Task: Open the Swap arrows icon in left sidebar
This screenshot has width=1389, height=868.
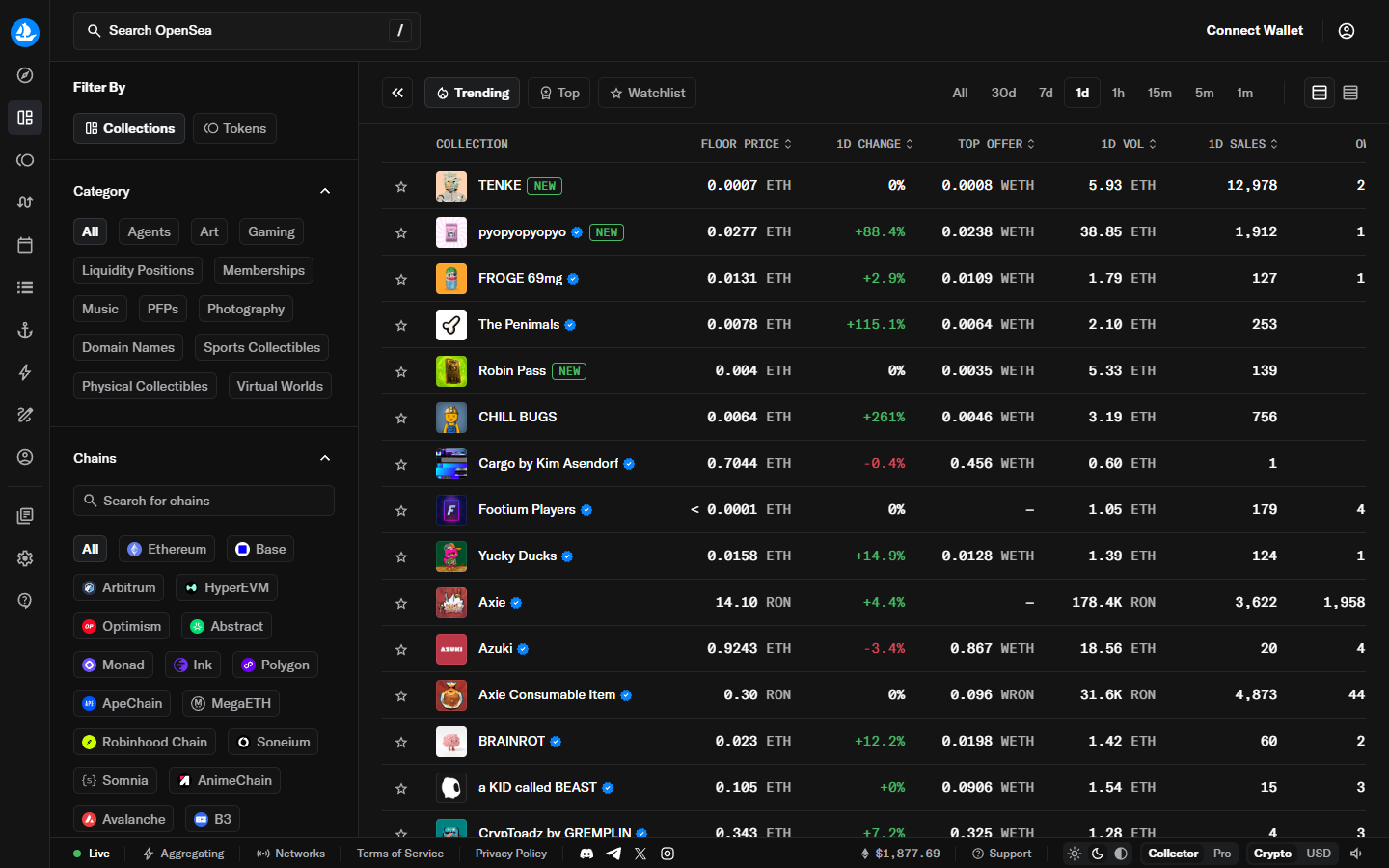Action: pyautogui.click(x=25, y=203)
